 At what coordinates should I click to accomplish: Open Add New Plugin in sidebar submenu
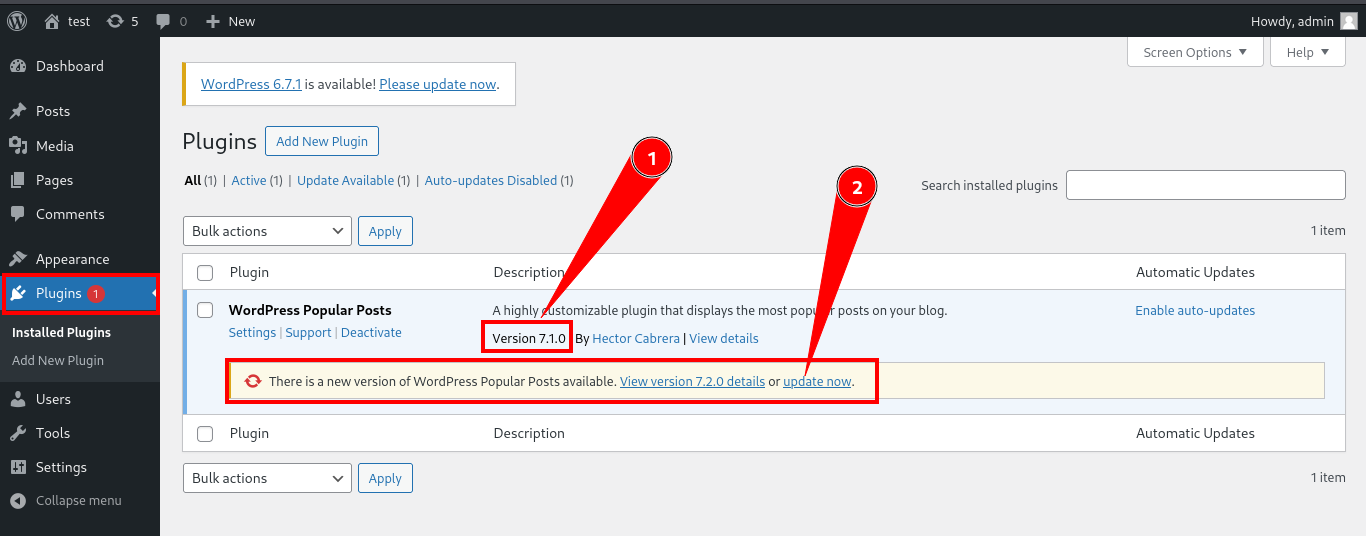pyautogui.click(x=58, y=360)
